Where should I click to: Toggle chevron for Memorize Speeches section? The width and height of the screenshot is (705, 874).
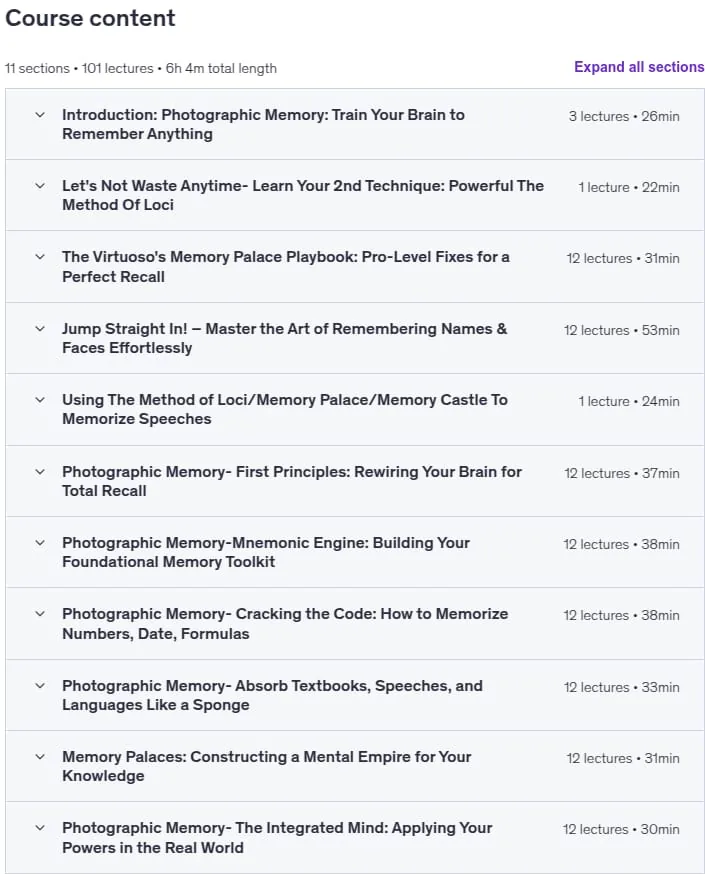(x=40, y=400)
